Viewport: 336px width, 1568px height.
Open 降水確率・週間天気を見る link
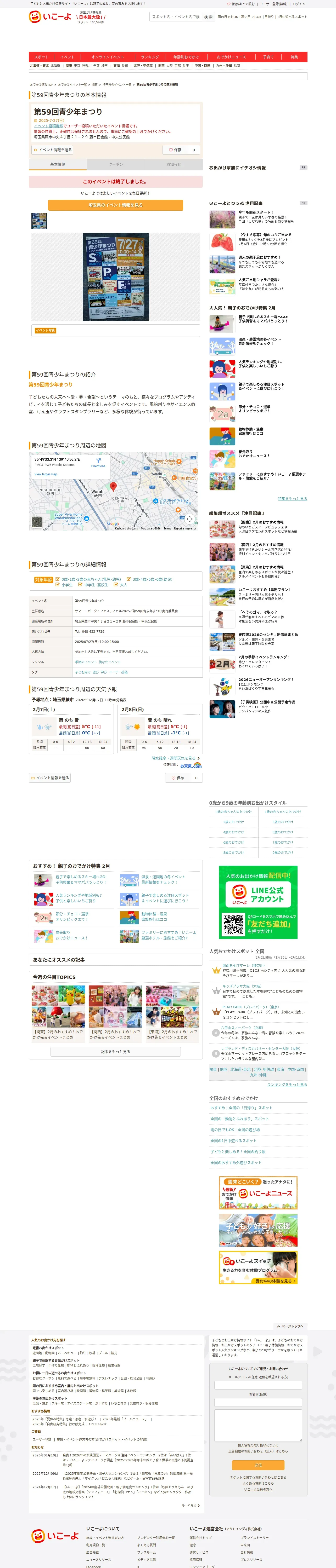click(x=176, y=758)
